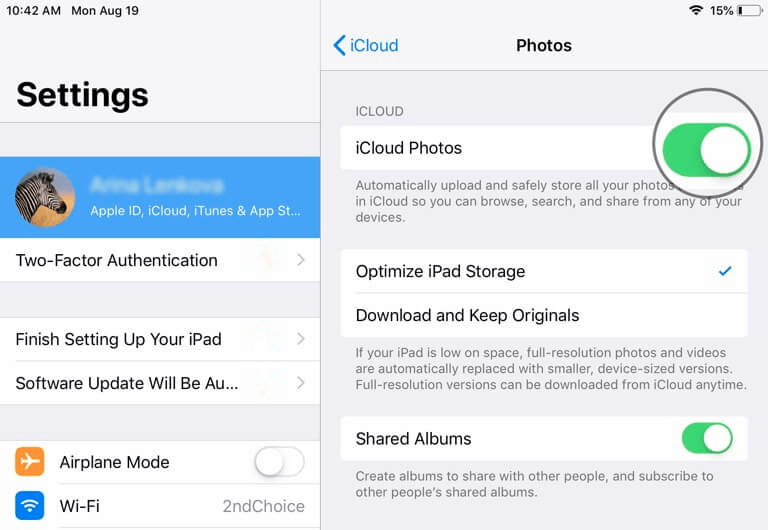
Task: Tap the 10:42 AM clock in status bar
Action: pyautogui.click(x=33, y=10)
